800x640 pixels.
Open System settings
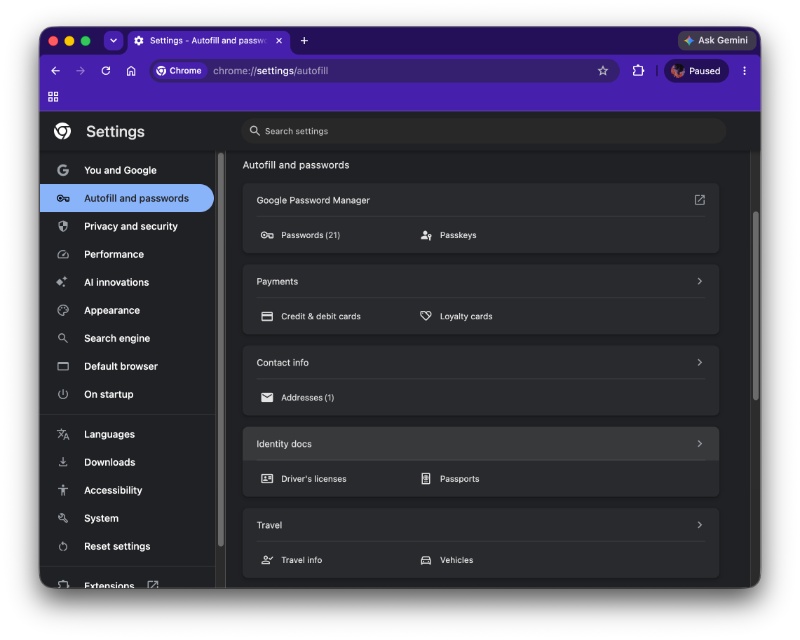[x=127, y=519]
